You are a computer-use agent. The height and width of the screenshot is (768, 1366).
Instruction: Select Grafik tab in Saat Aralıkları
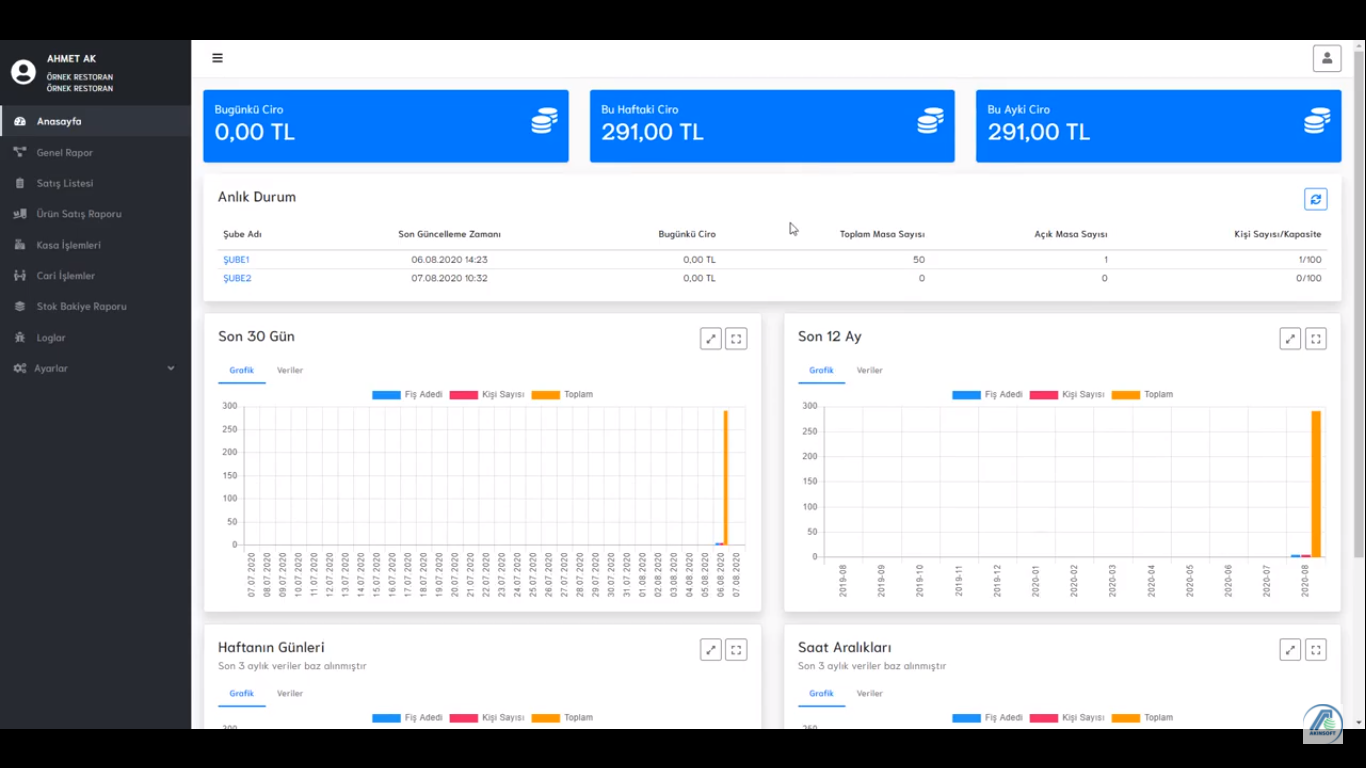[x=821, y=693]
